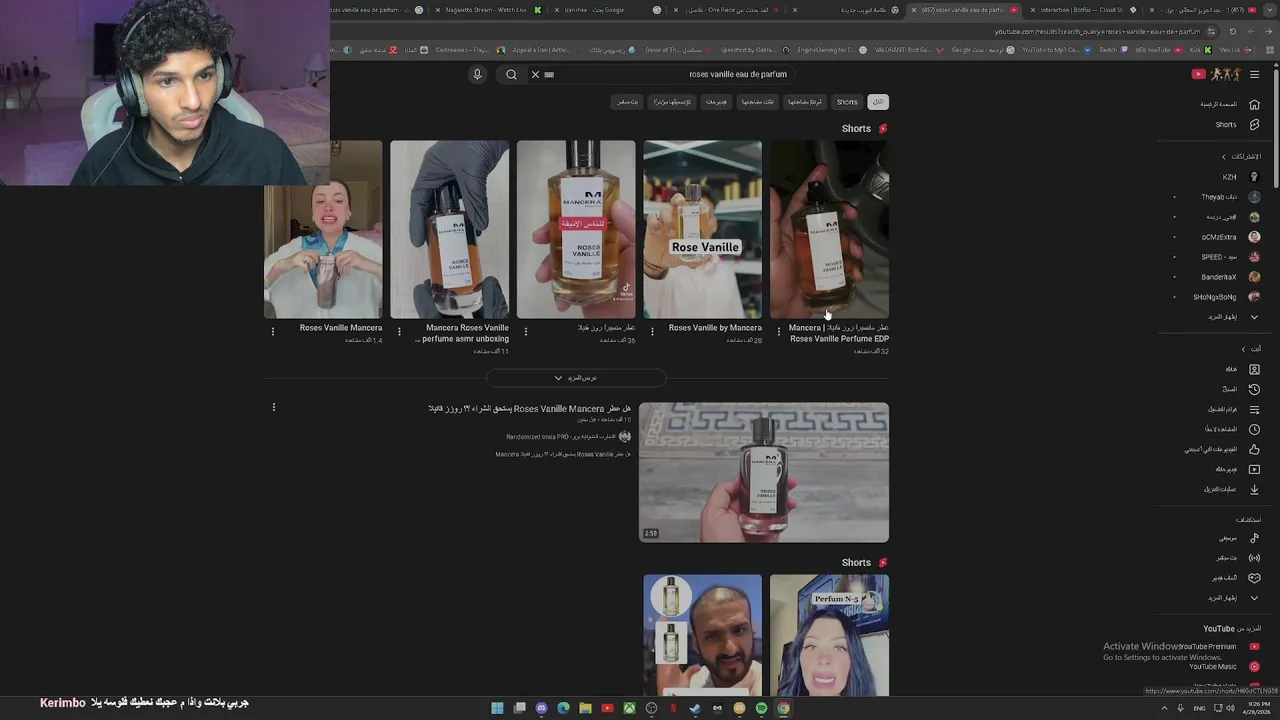Expand more Explore items chevron below Gaming

coord(1254,598)
